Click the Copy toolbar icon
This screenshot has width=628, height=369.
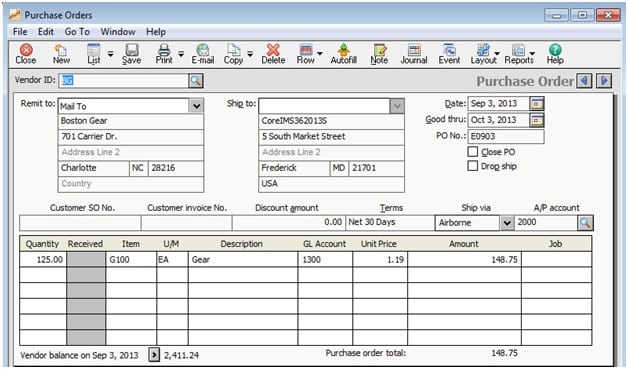click(233, 54)
